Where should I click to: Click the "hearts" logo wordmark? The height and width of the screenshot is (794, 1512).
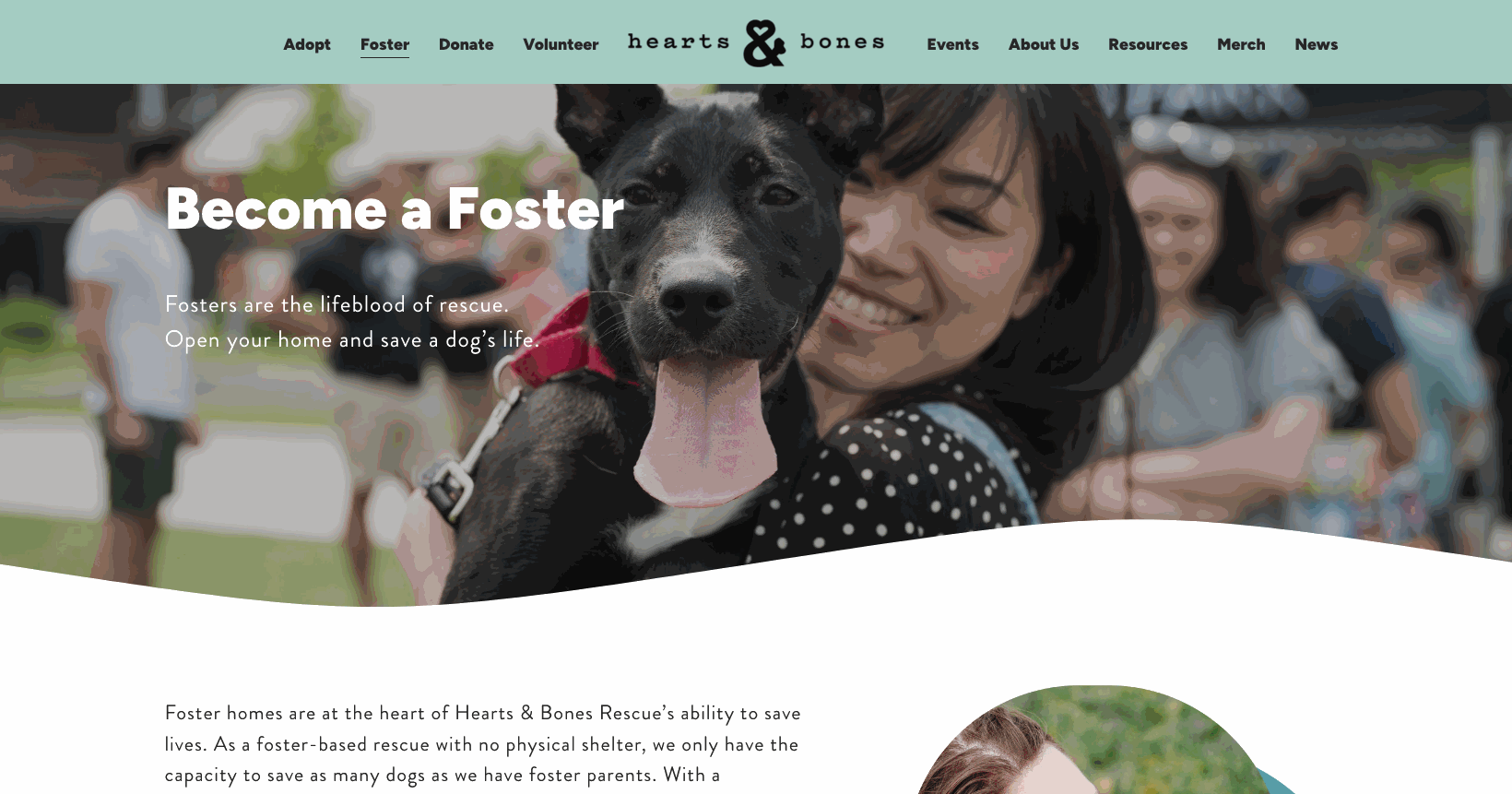click(x=679, y=41)
